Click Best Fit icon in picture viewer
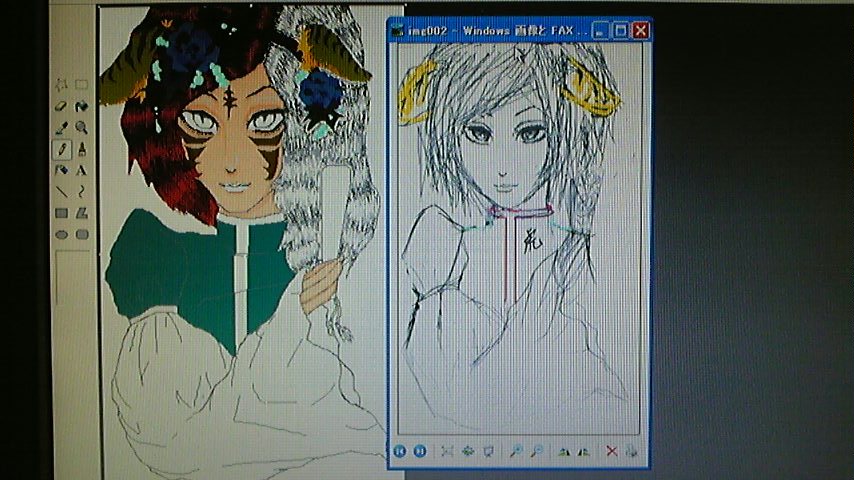This screenshot has width=854, height=480. (447, 451)
